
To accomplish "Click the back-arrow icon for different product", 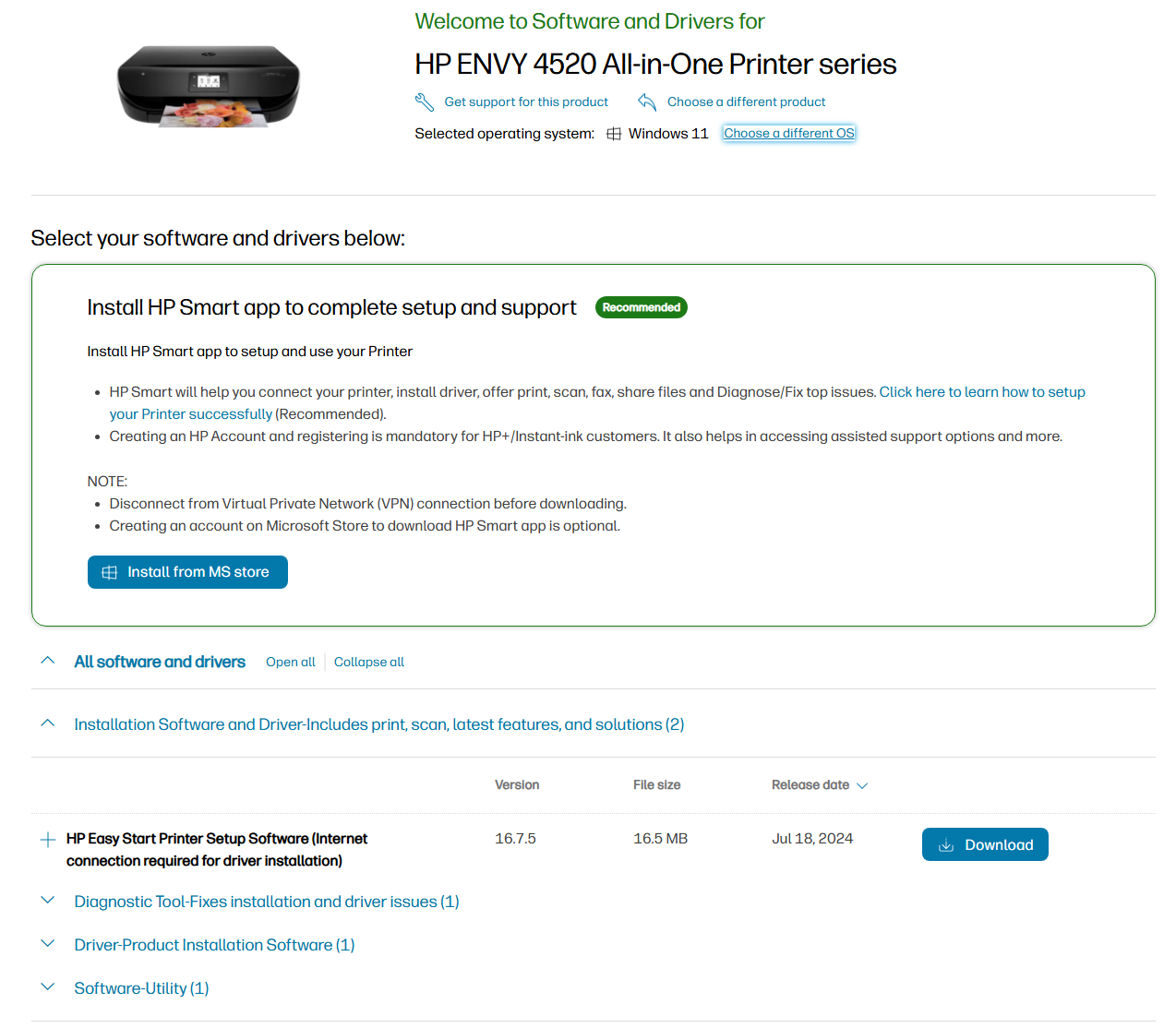I will point(647,102).
